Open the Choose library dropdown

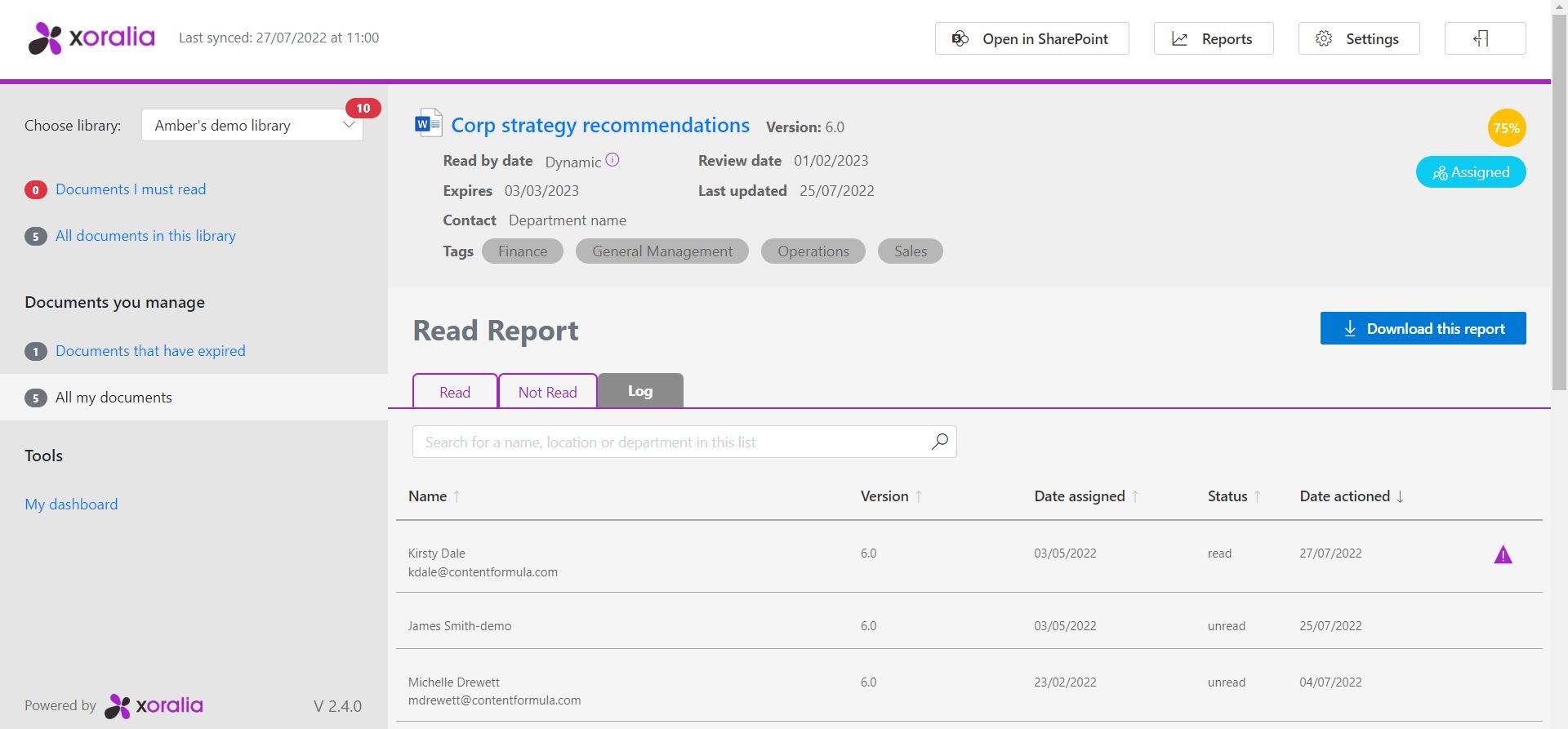tap(252, 125)
